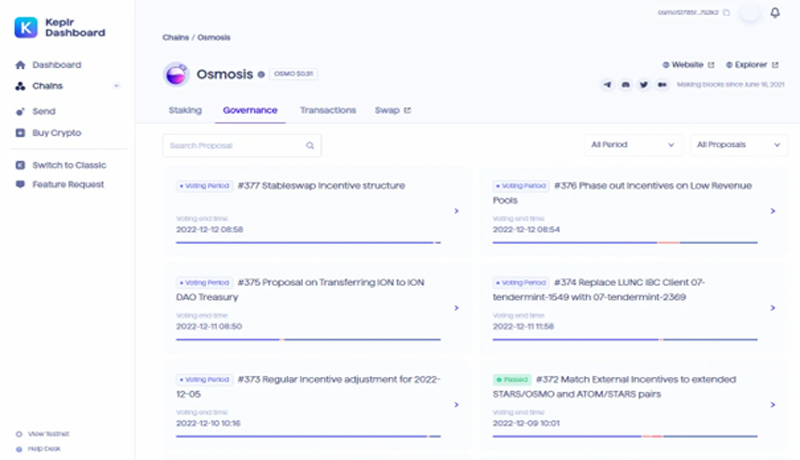This screenshot has width=800, height=460.
Task: Expand proposal #377 arrow chevron
Action: (x=457, y=211)
